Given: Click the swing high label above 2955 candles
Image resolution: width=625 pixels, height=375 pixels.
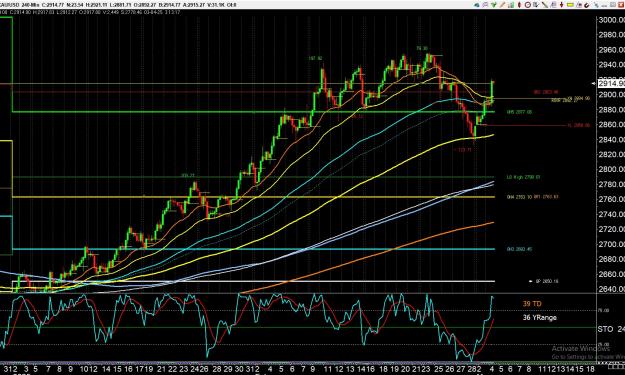Looking at the screenshot, I should tap(422, 48).
